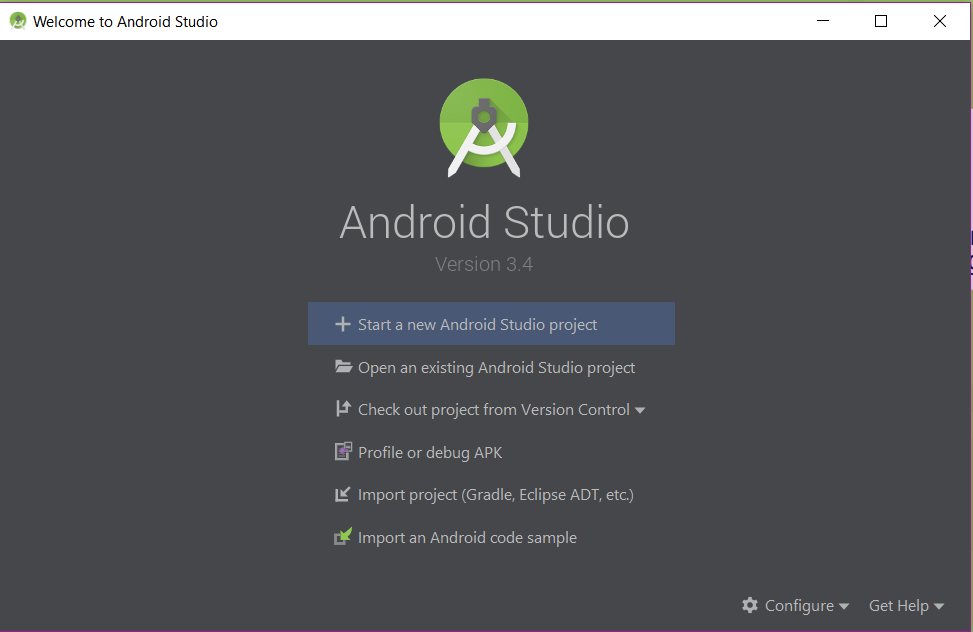Screen dimensions: 973x632
Task: Expand the Get Help dropdown
Action: [x=907, y=605]
